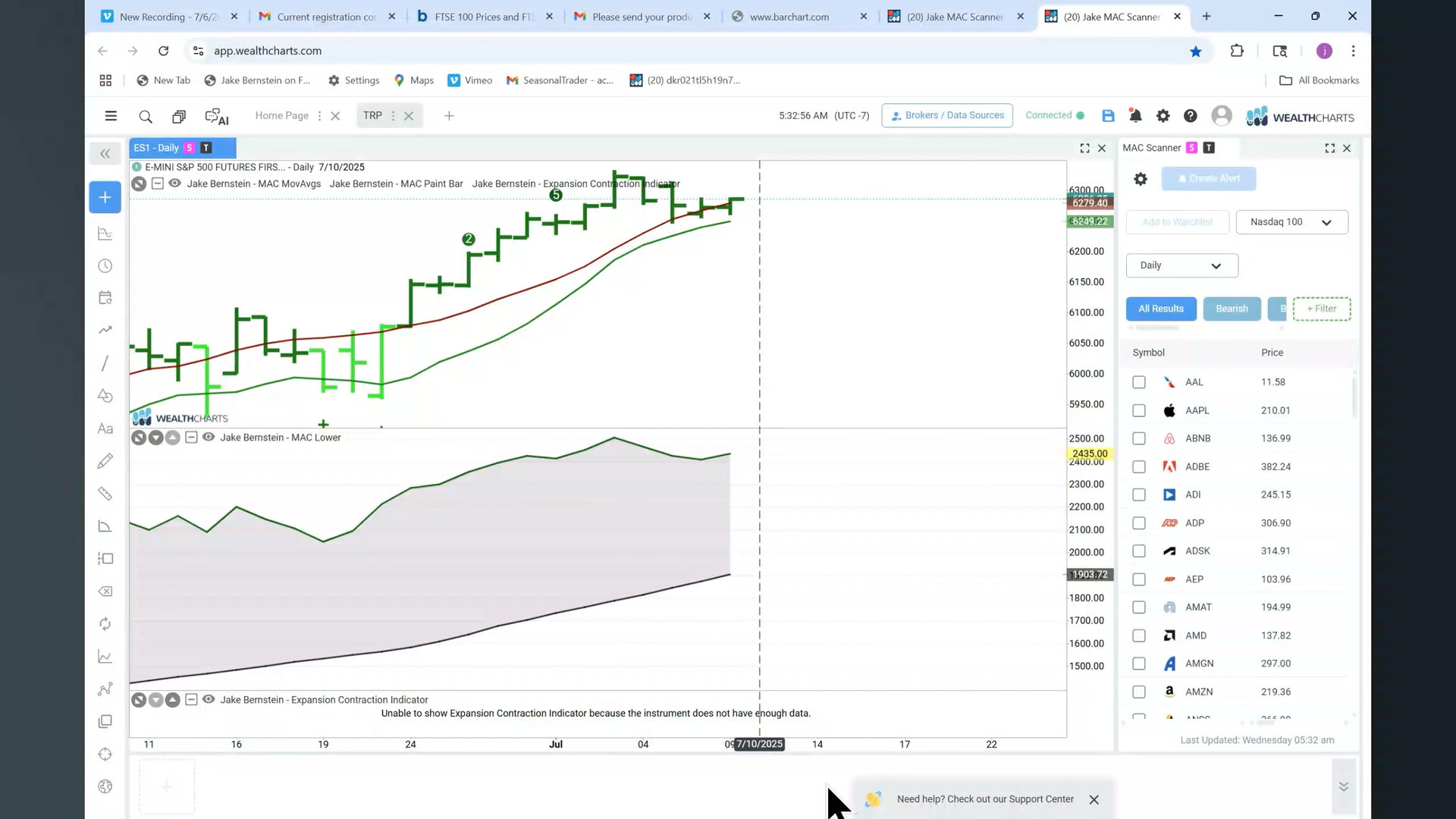1456x819 pixels.
Task: Open the symbol search magnifier
Action: click(146, 116)
